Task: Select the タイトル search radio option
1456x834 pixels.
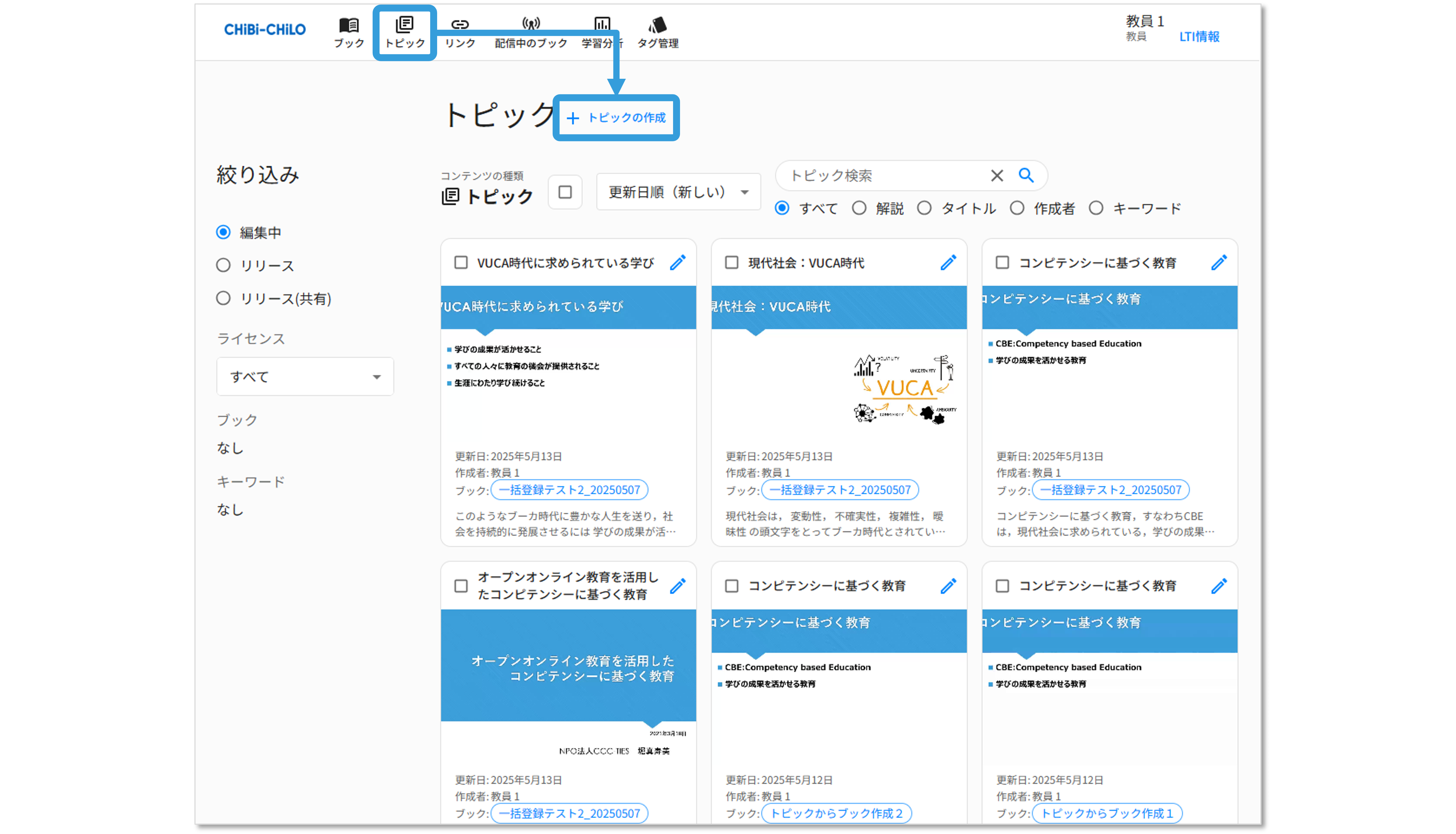Action: pos(924,208)
